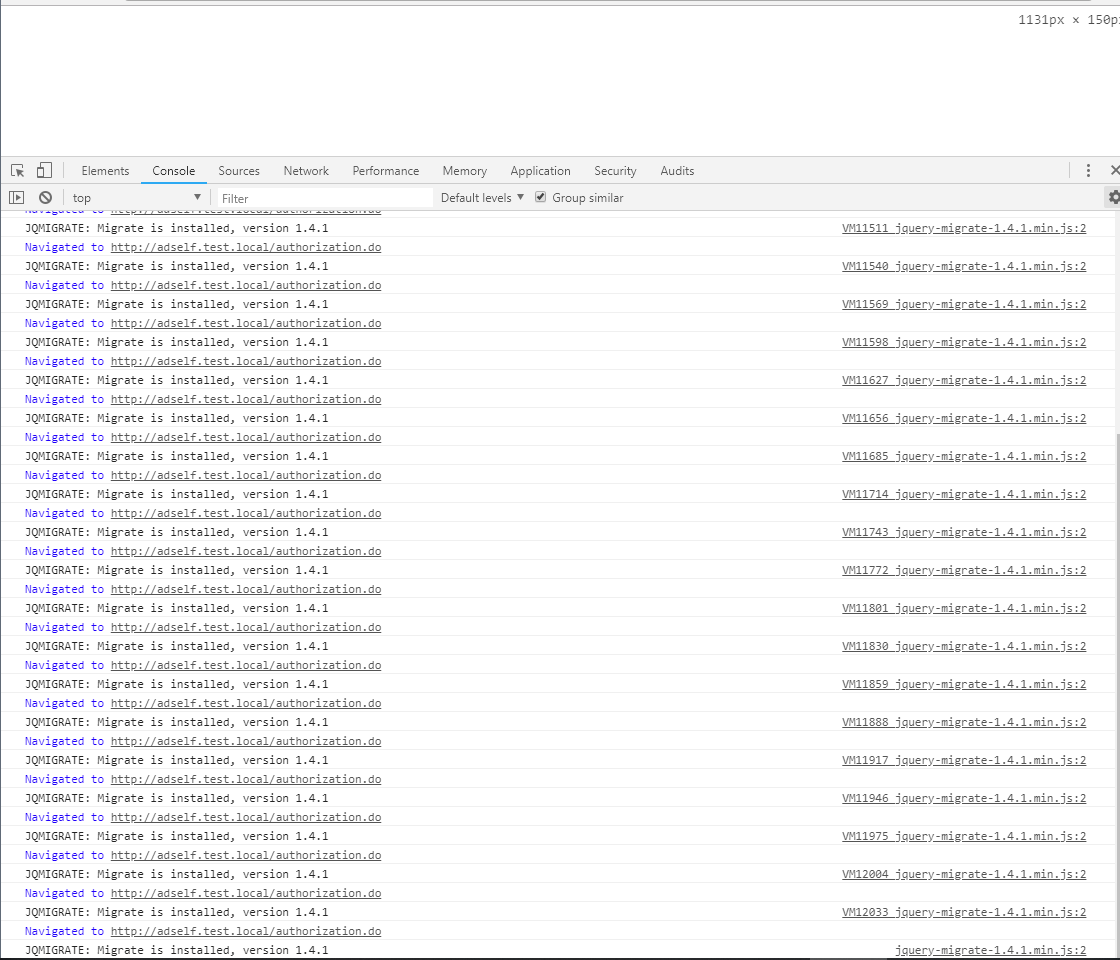This screenshot has width=1120, height=960.
Task: Close the DevTools panel
Action: [x=1114, y=171]
